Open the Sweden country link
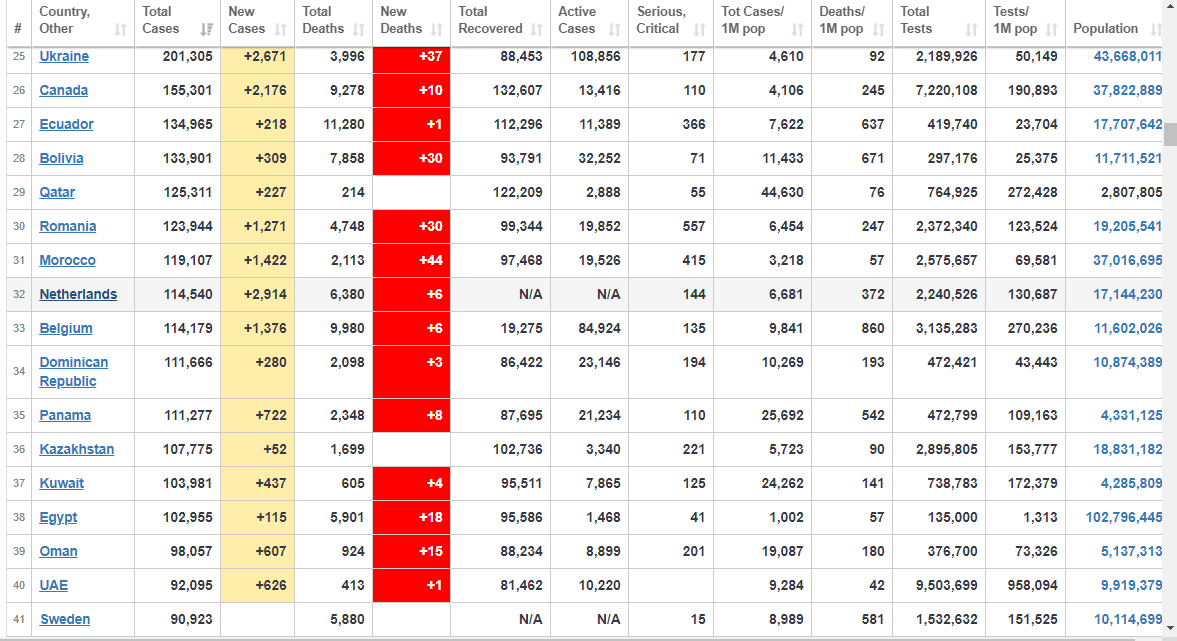 [65, 619]
